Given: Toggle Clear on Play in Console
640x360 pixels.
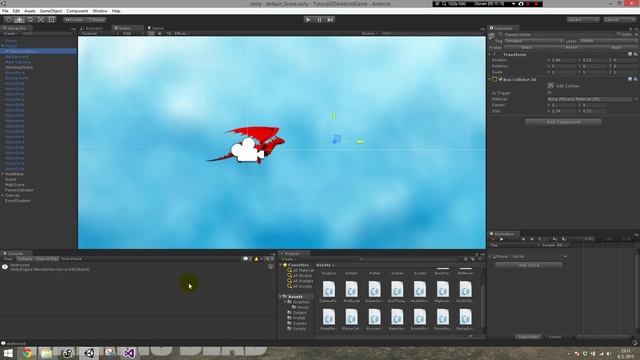Looking at the screenshot, I should click(x=47, y=259).
